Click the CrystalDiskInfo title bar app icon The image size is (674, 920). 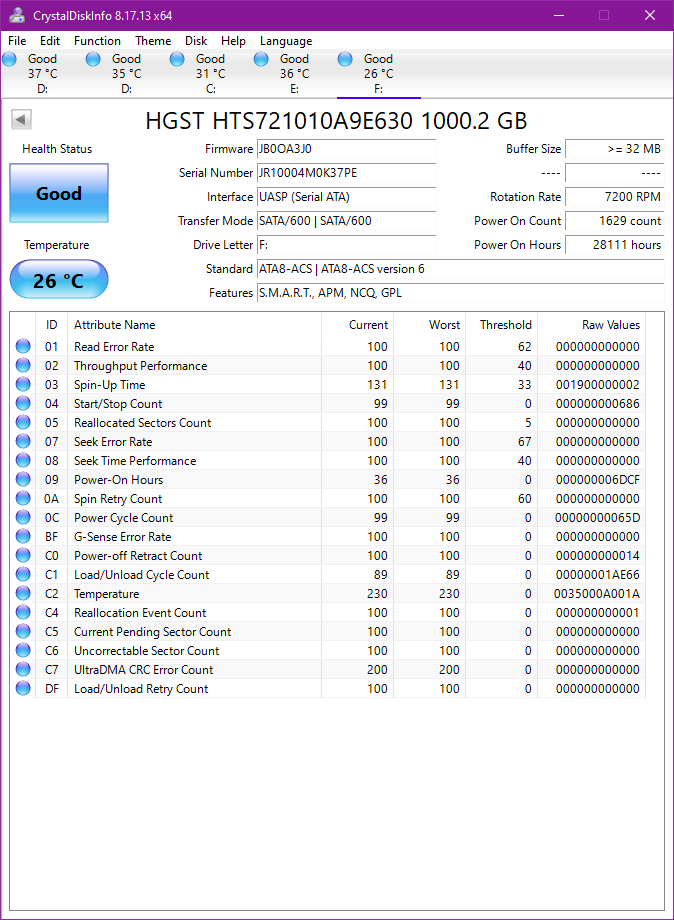(x=17, y=15)
